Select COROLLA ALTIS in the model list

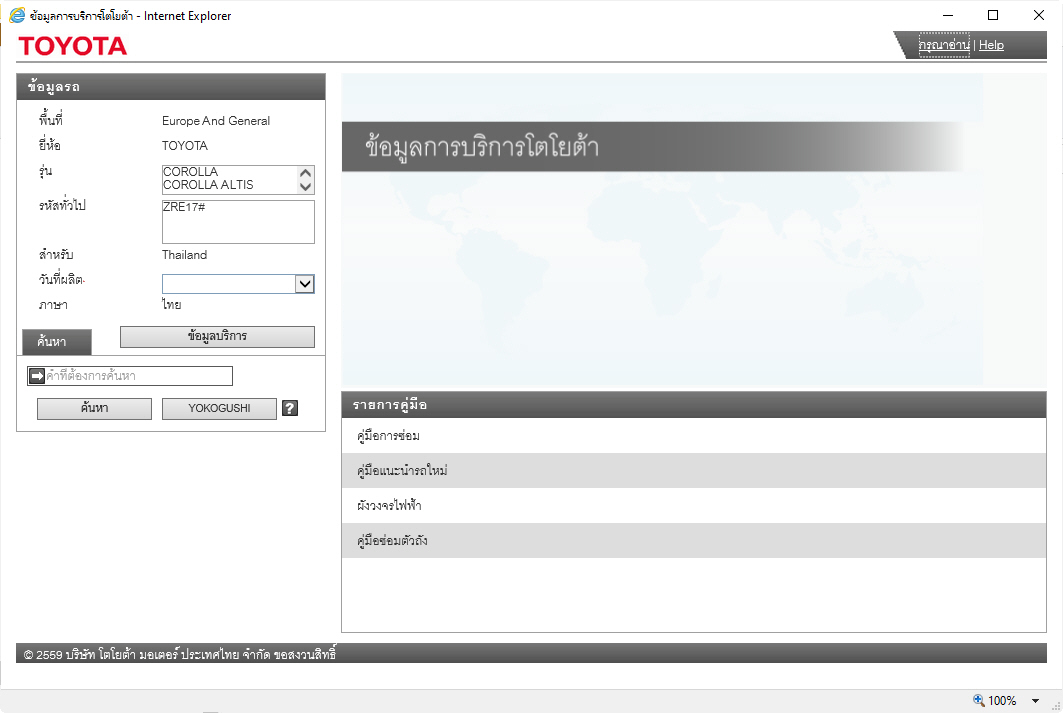coord(208,184)
